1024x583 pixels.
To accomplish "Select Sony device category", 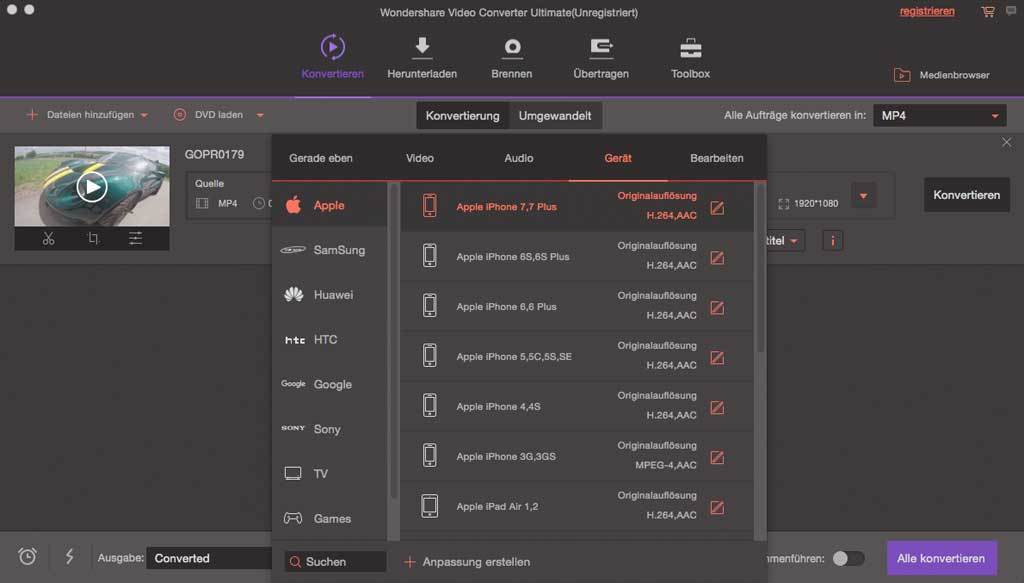I will [330, 429].
